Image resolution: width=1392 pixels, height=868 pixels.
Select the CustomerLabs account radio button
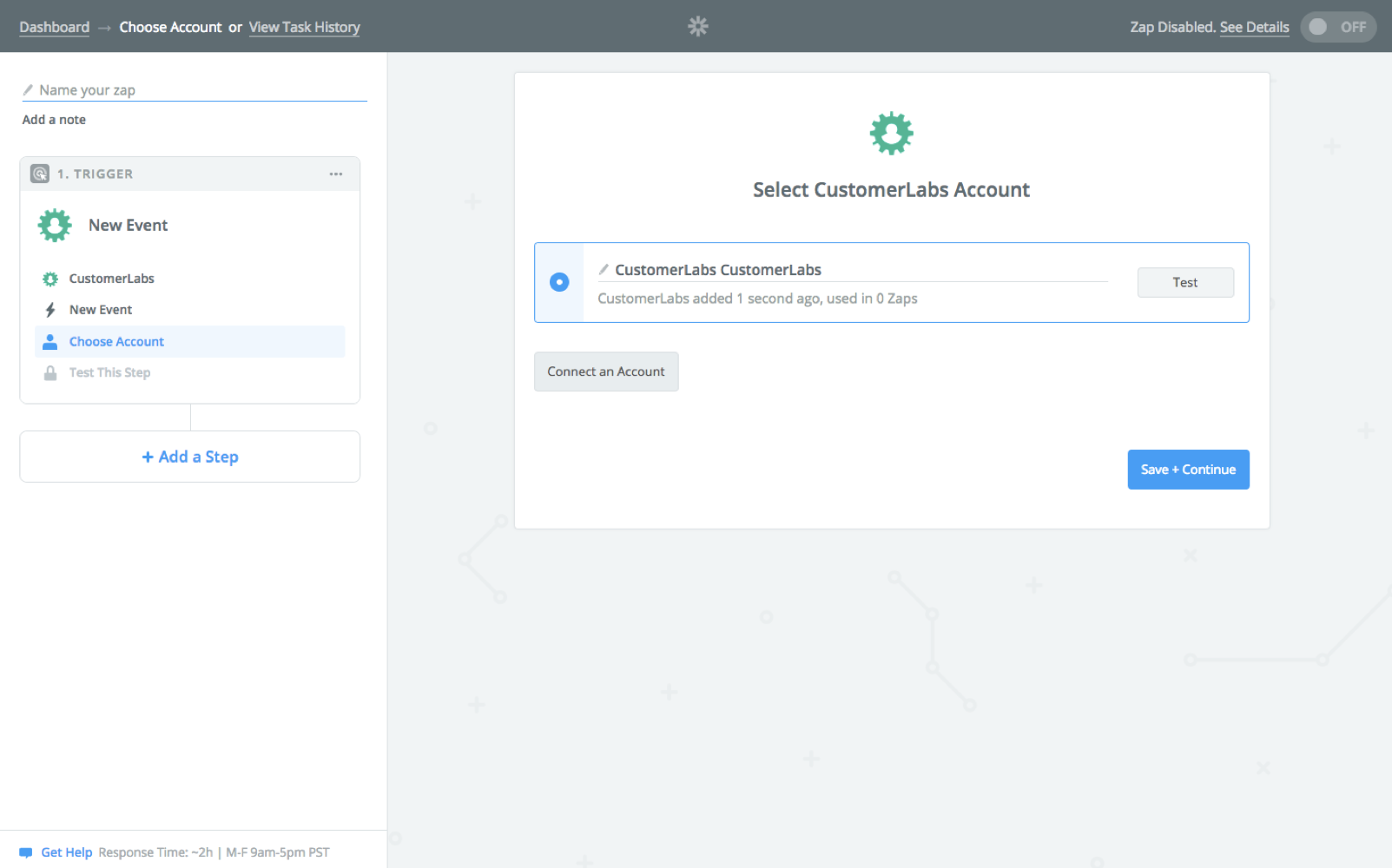pos(559,282)
